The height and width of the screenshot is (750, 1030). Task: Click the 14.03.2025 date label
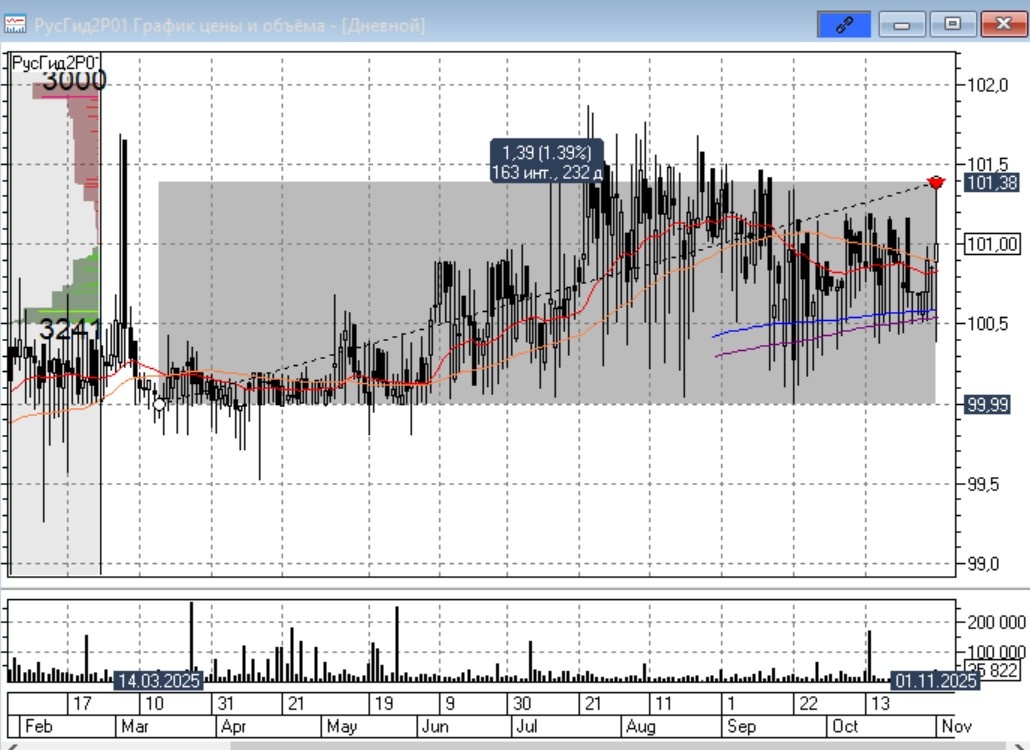pos(158,681)
